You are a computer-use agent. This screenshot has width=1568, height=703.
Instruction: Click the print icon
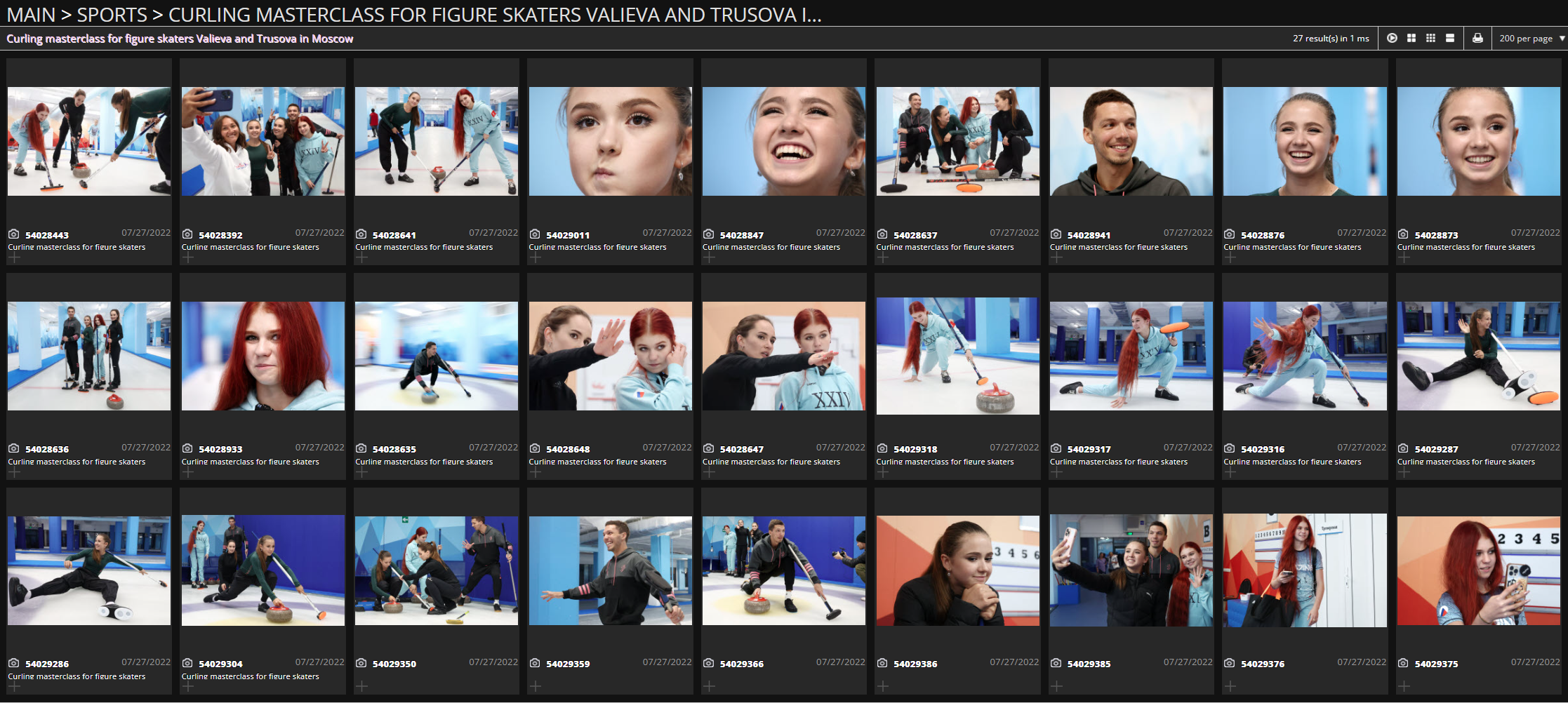coord(1477,39)
